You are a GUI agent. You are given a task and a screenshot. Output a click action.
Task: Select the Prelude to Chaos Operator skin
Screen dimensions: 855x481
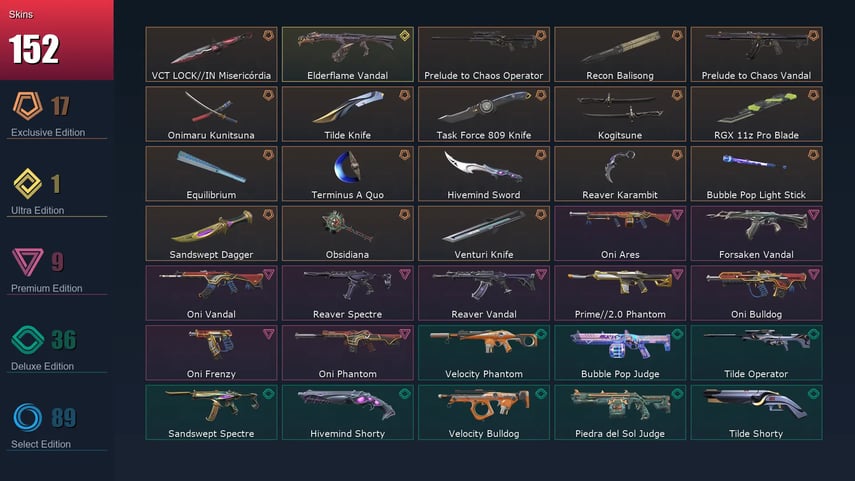(x=484, y=55)
